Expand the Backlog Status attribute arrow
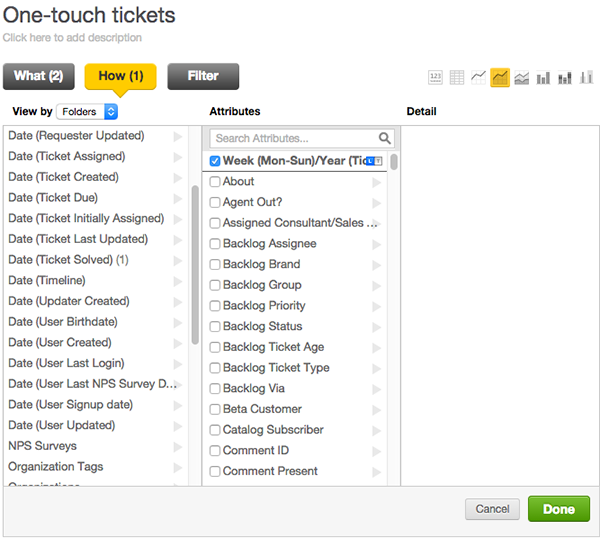The image size is (600, 538). [x=377, y=327]
